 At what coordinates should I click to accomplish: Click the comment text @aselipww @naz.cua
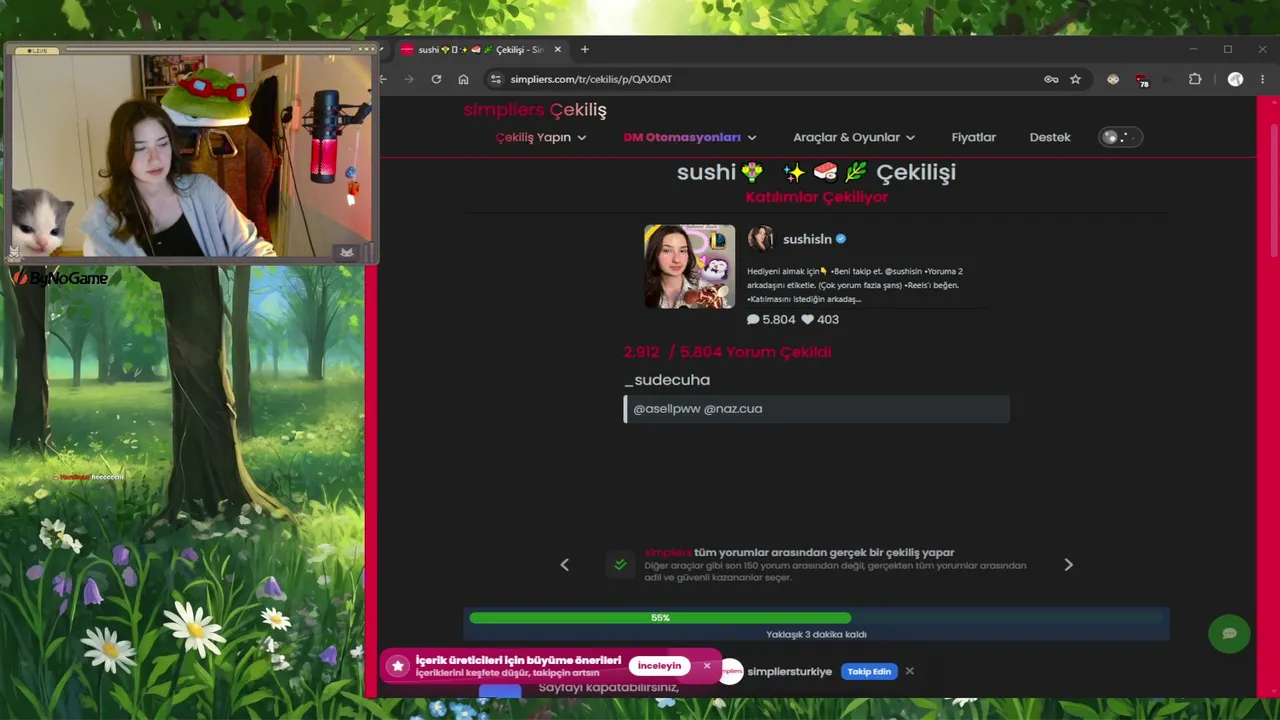698,409
